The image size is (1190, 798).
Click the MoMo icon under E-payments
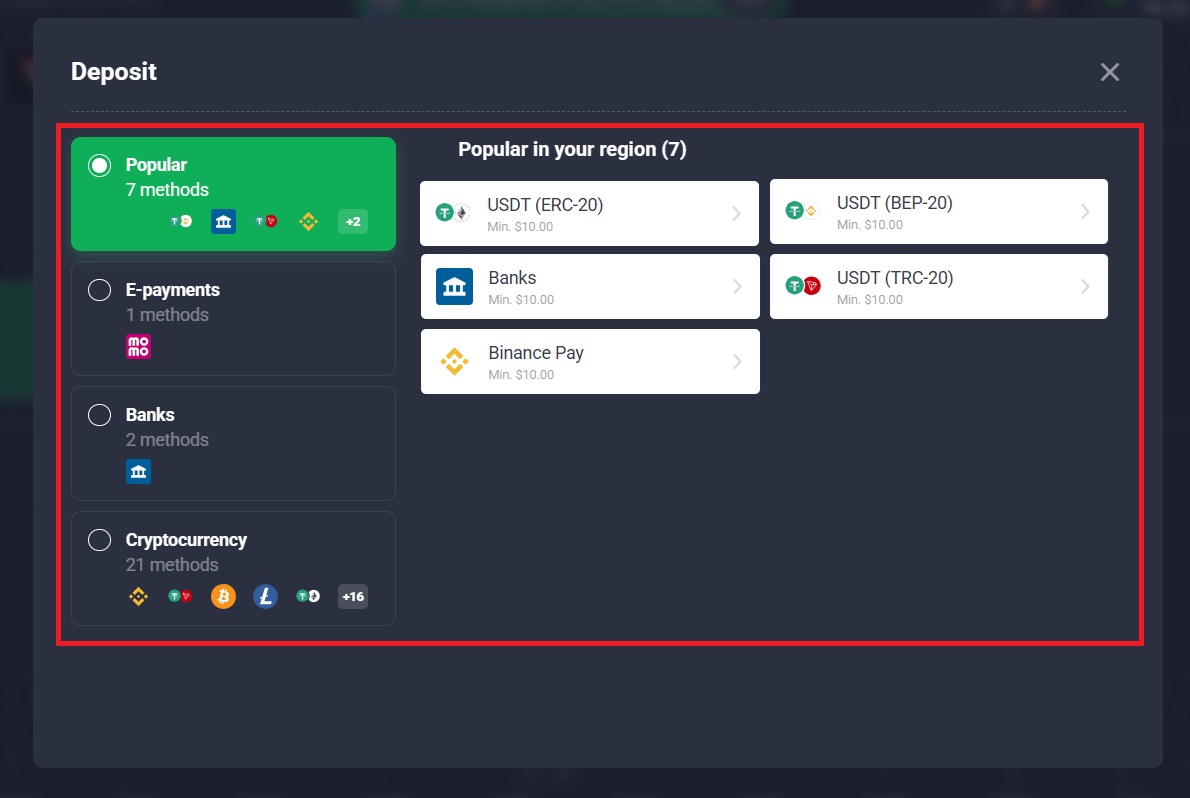click(x=138, y=346)
